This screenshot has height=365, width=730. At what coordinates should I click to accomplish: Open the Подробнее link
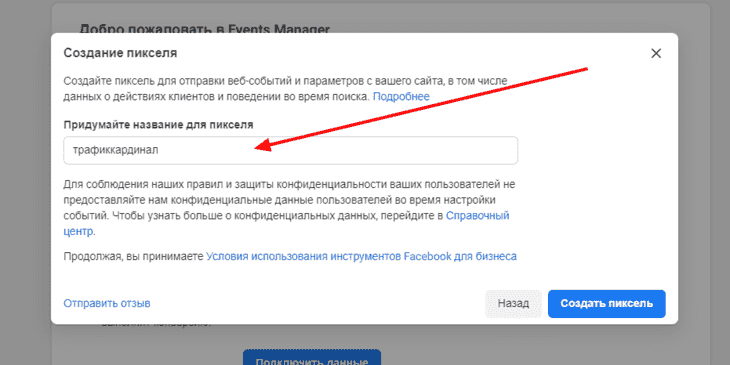click(x=401, y=96)
